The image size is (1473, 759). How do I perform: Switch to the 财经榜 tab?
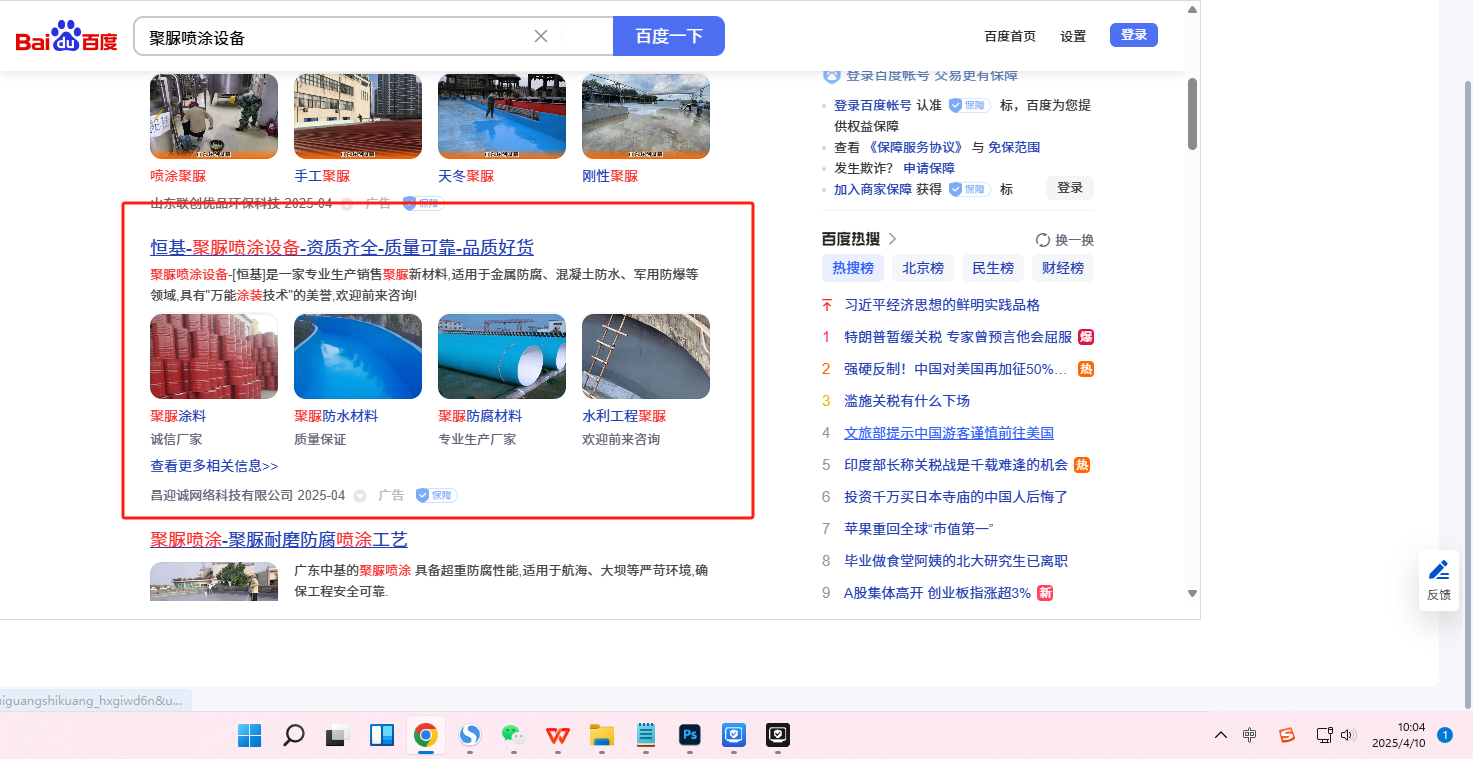coord(1063,268)
